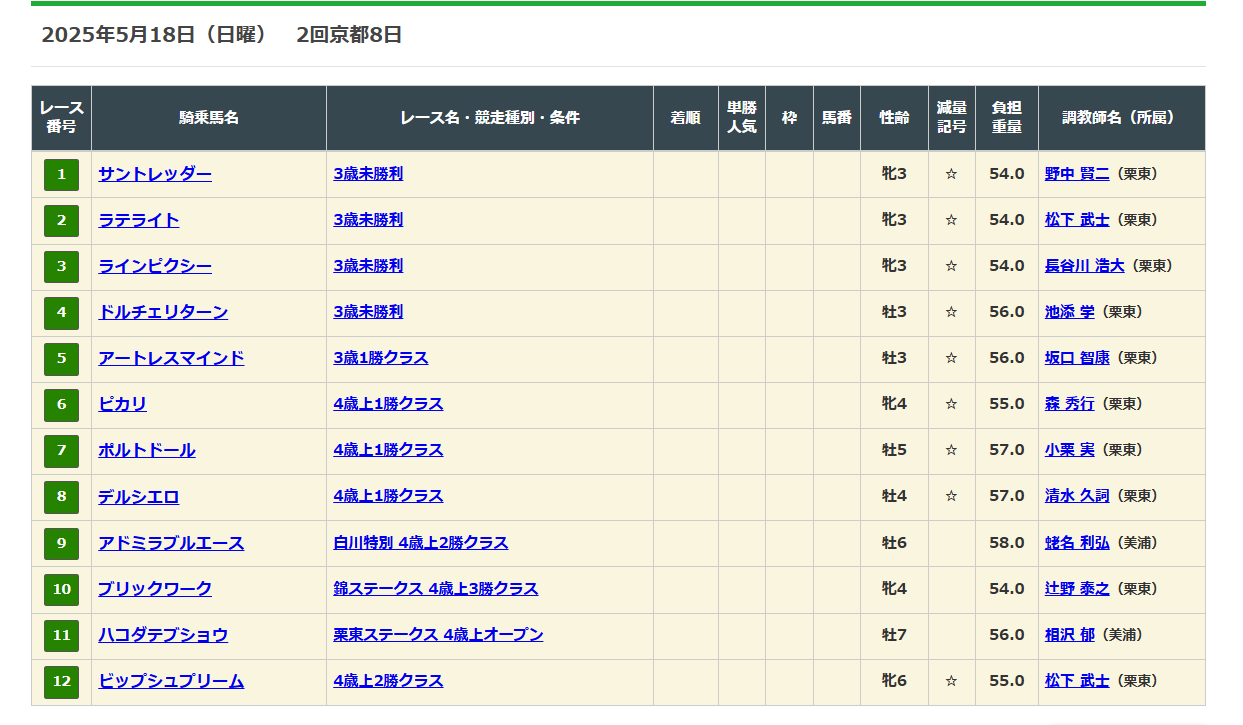Open the 3歳1勝クラス race link
Viewport: 1243px width, 725px height.
coord(381,358)
